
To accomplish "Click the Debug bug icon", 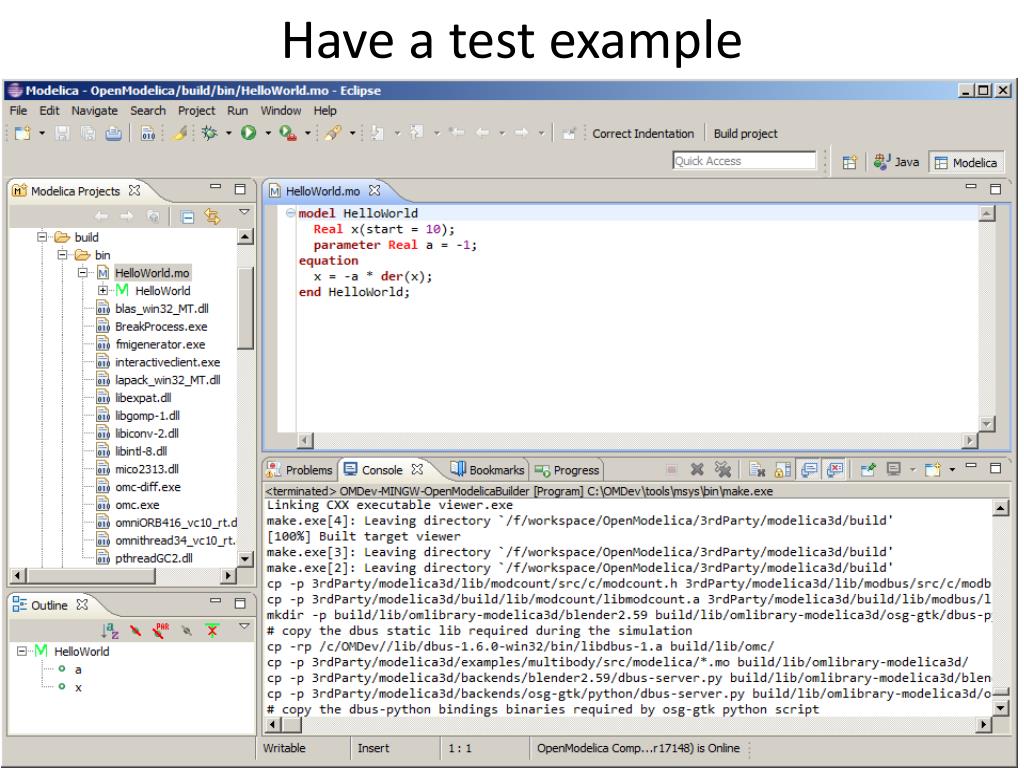I will click(210, 133).
